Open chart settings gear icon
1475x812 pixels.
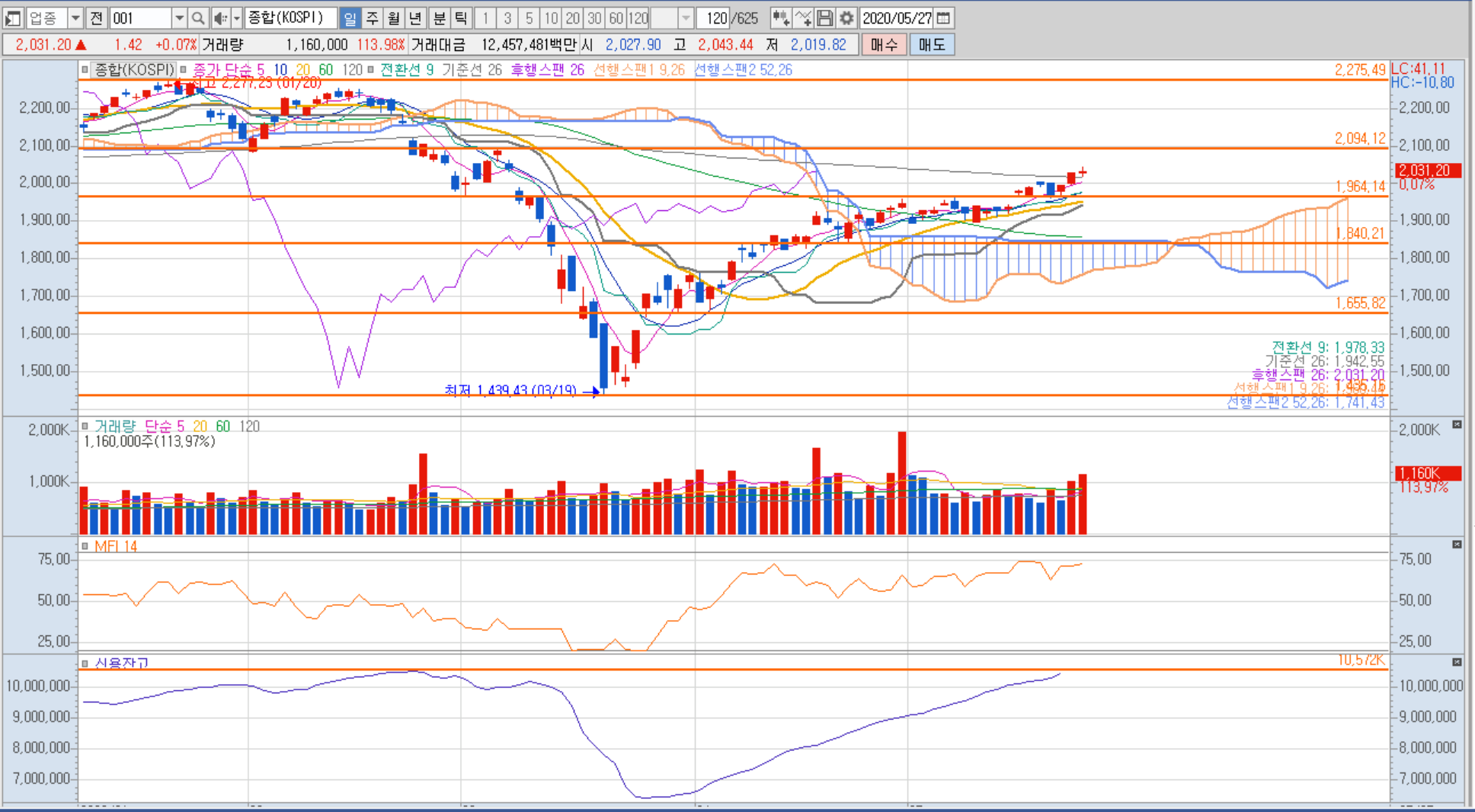pyautogui.click(x=846, y=18)
